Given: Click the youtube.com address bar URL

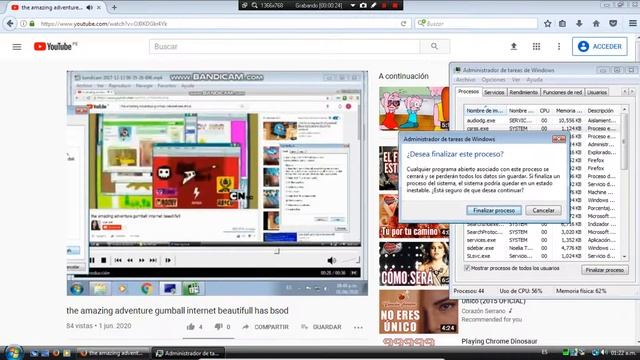Looking at the screenshot, I should pos(104,24).
